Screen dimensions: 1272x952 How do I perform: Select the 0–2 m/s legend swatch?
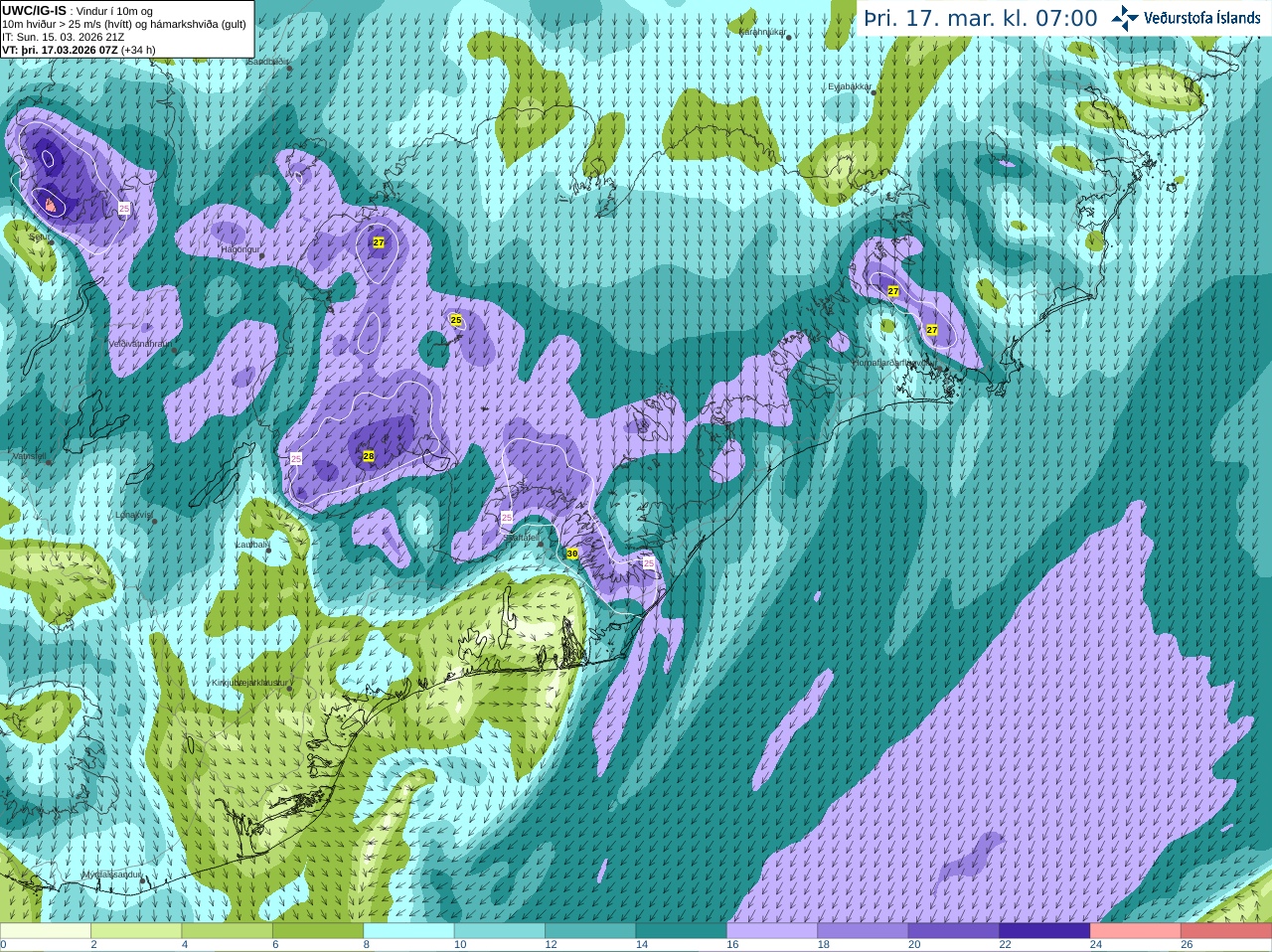tap(46, 931)
